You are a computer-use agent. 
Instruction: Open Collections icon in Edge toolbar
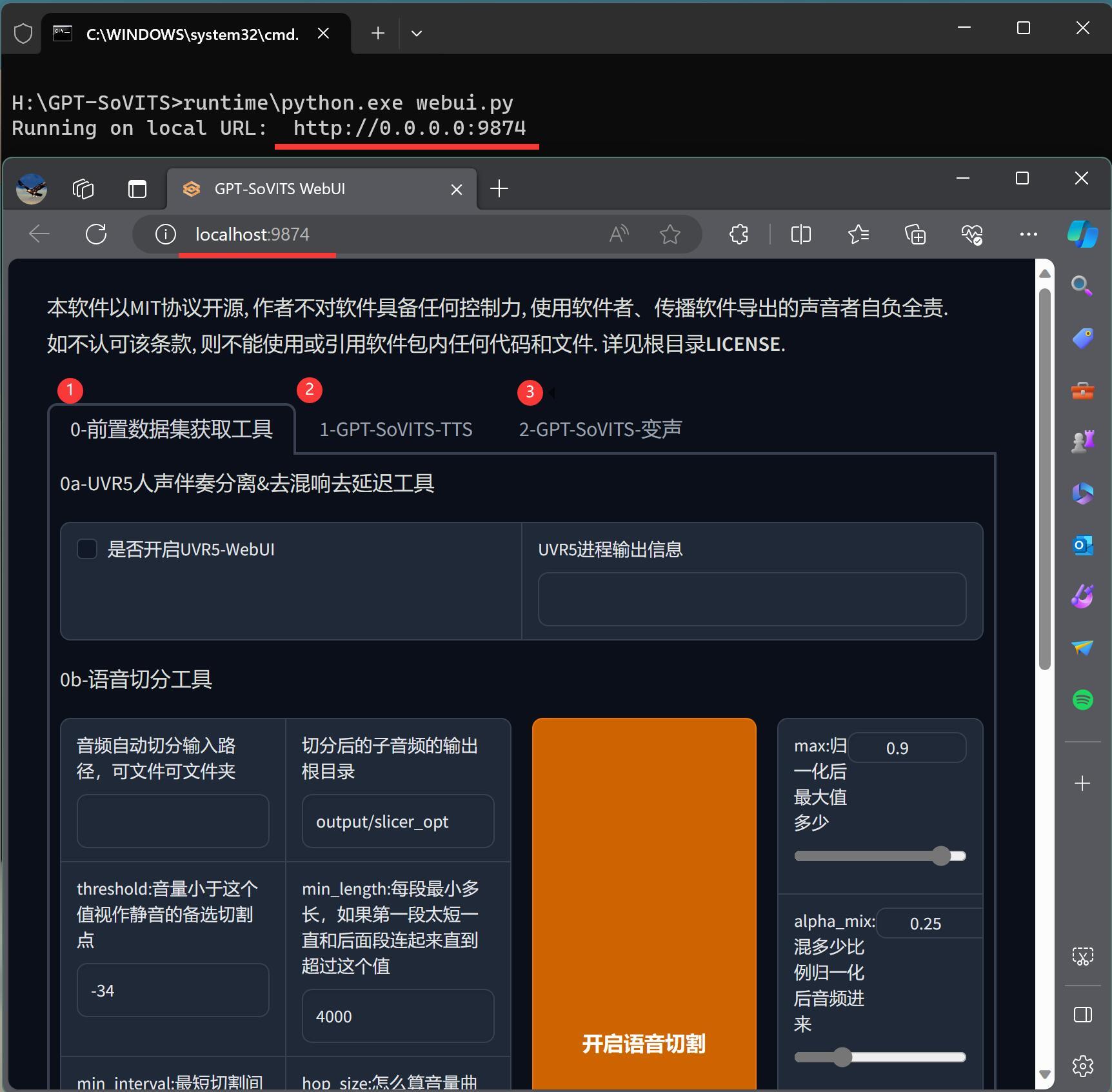pyautogui.click(x=915, y=234)
